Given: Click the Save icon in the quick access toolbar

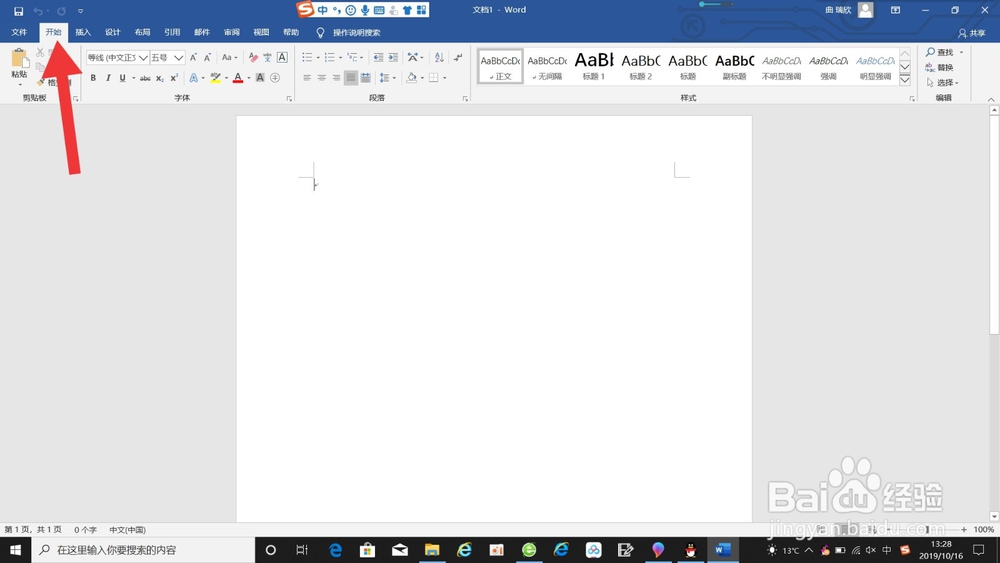Looking at the screenshot, I should point(18,11).
